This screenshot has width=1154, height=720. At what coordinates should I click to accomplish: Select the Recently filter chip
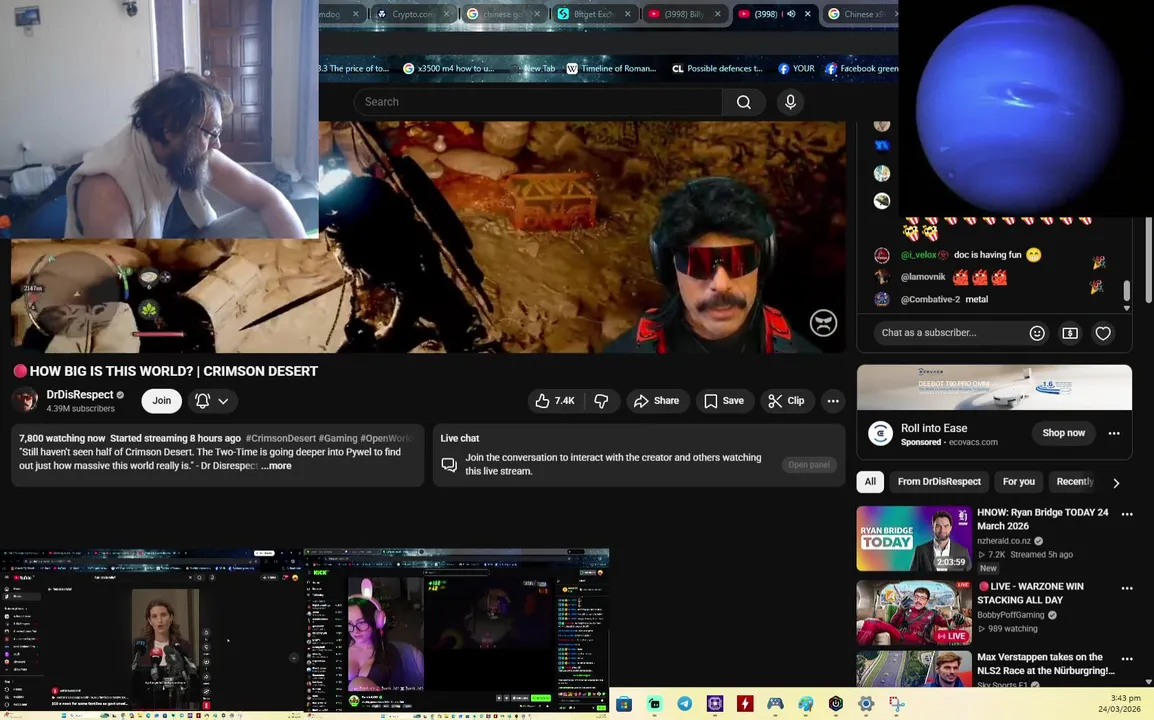(x=1075, y=481)
